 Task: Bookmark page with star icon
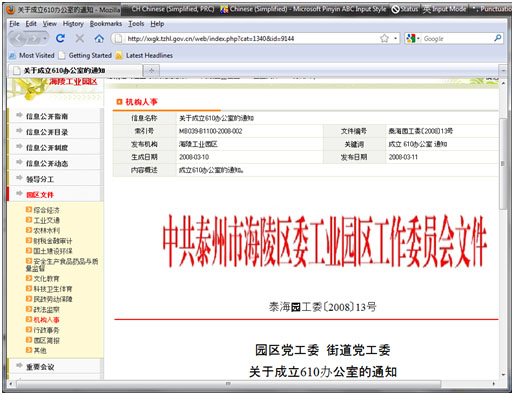pyautogui.click(x=384, y=38)
